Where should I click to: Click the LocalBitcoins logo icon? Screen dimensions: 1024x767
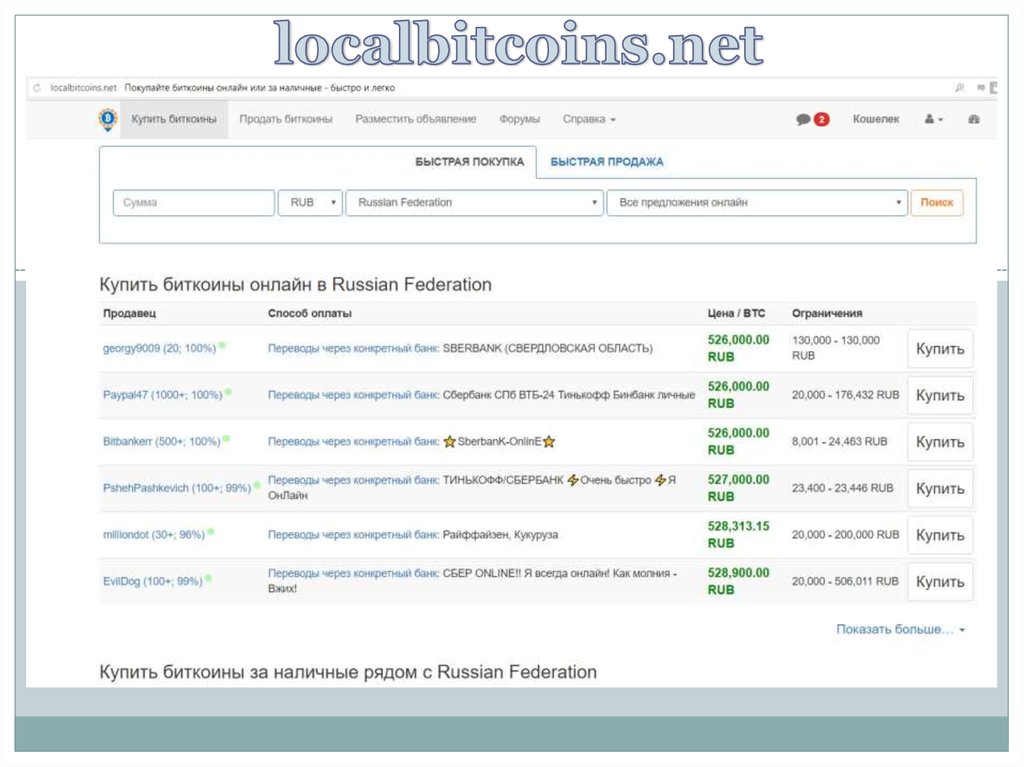point(107,119)
